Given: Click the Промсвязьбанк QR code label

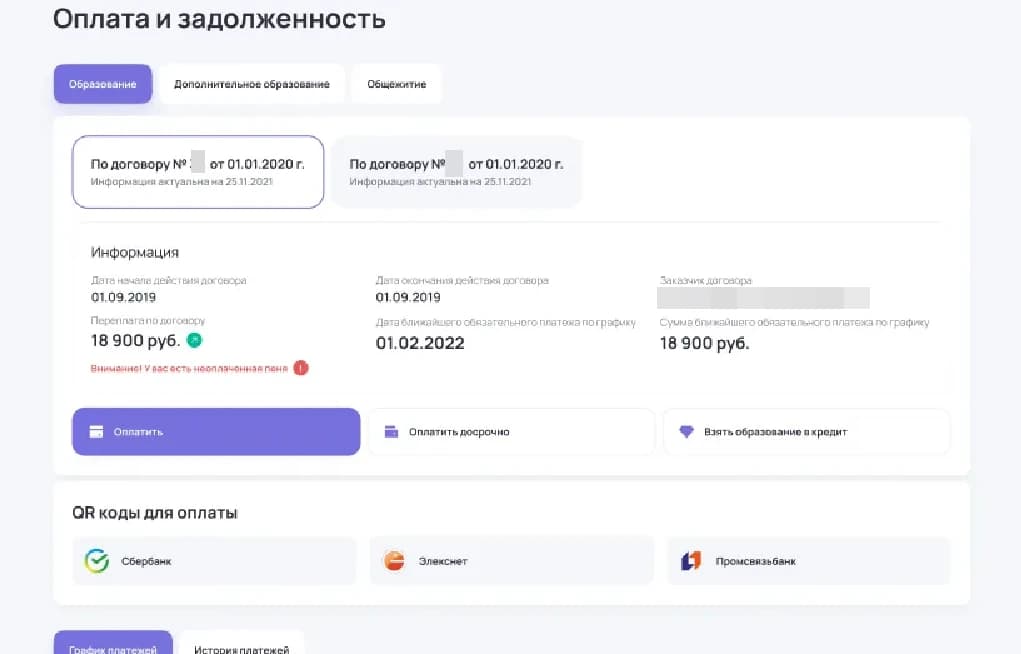Looking at the screenshot, I should click(x=756, y=561).
